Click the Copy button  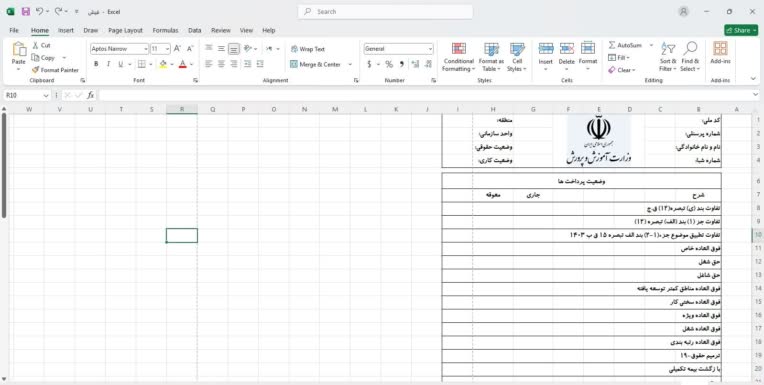click(44, 58)
